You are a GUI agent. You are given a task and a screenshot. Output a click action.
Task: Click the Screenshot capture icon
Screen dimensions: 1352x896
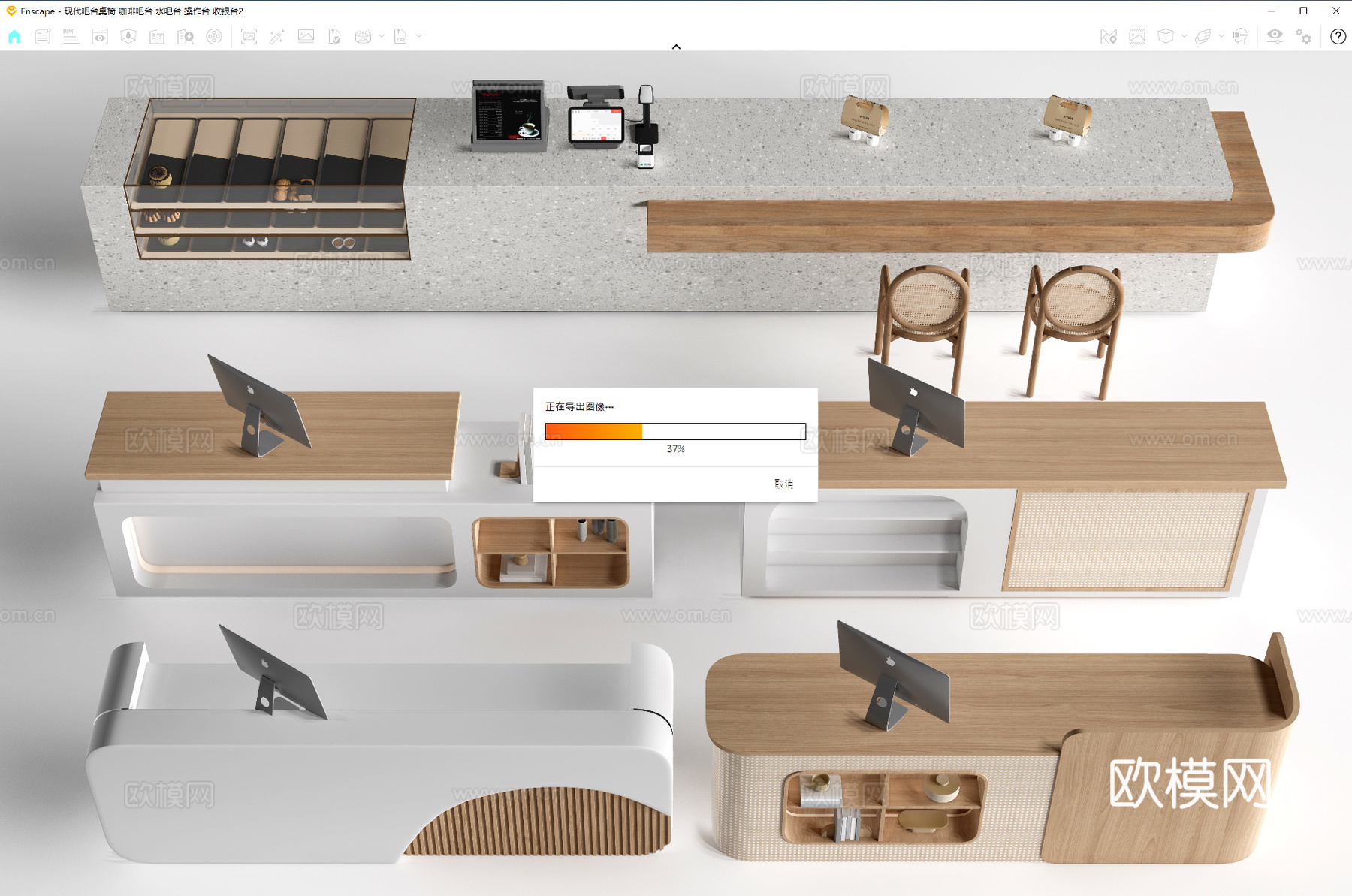[249, 36]
